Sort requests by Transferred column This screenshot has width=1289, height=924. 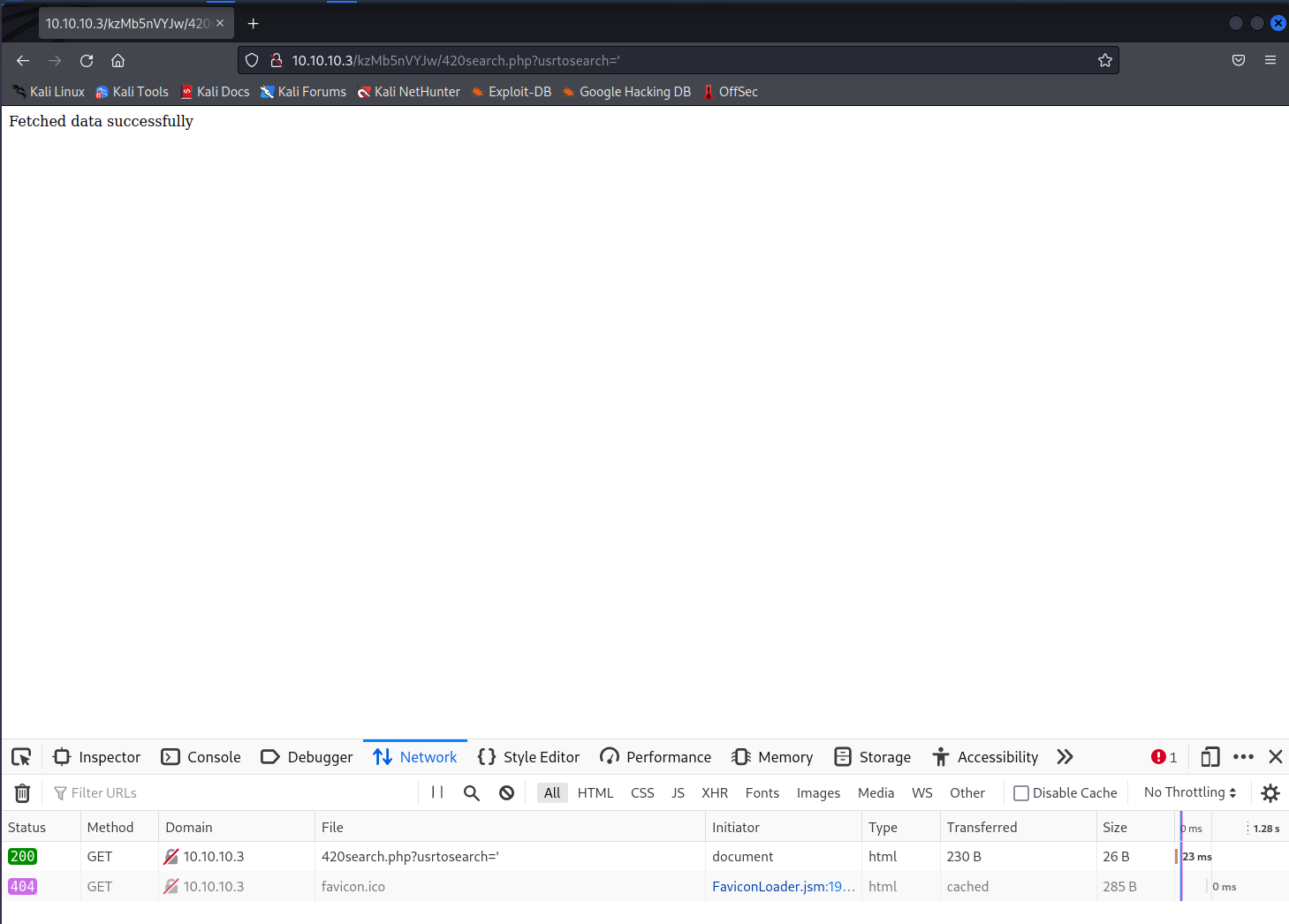(x=1018, y=828)
